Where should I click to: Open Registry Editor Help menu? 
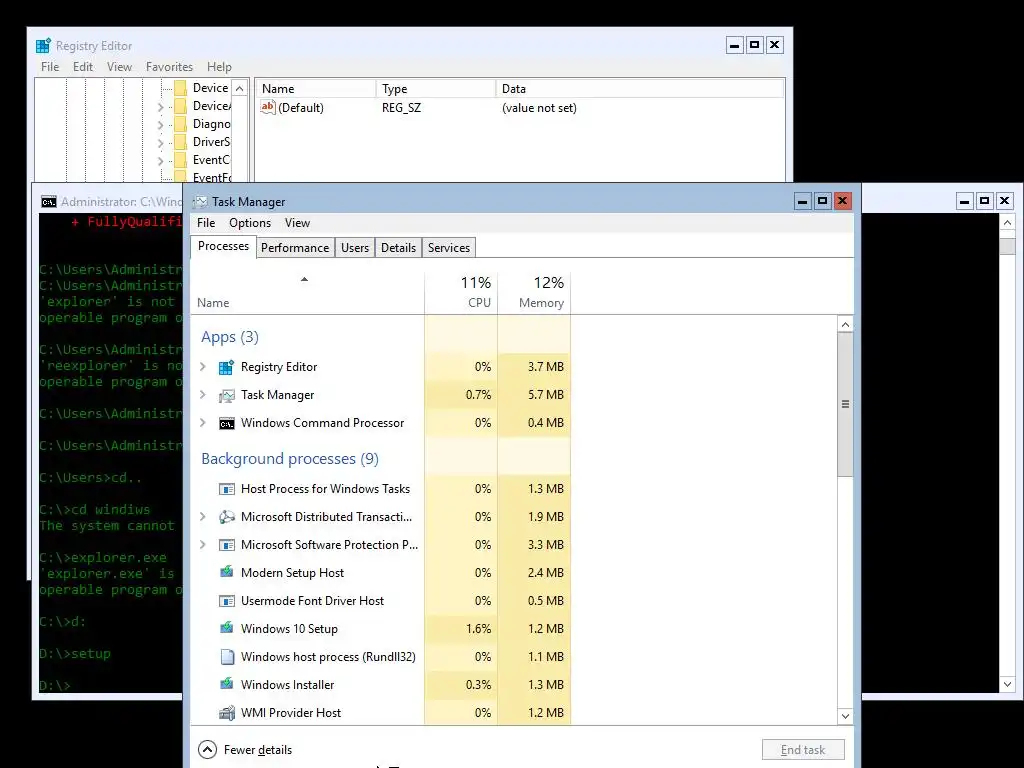coord(219,67)
